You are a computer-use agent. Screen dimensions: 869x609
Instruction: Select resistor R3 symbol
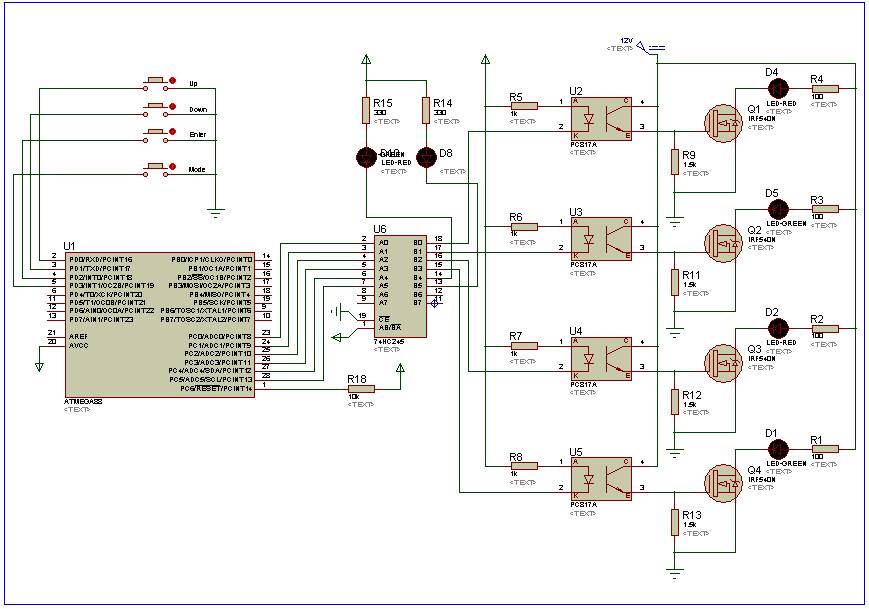[825, 209]
